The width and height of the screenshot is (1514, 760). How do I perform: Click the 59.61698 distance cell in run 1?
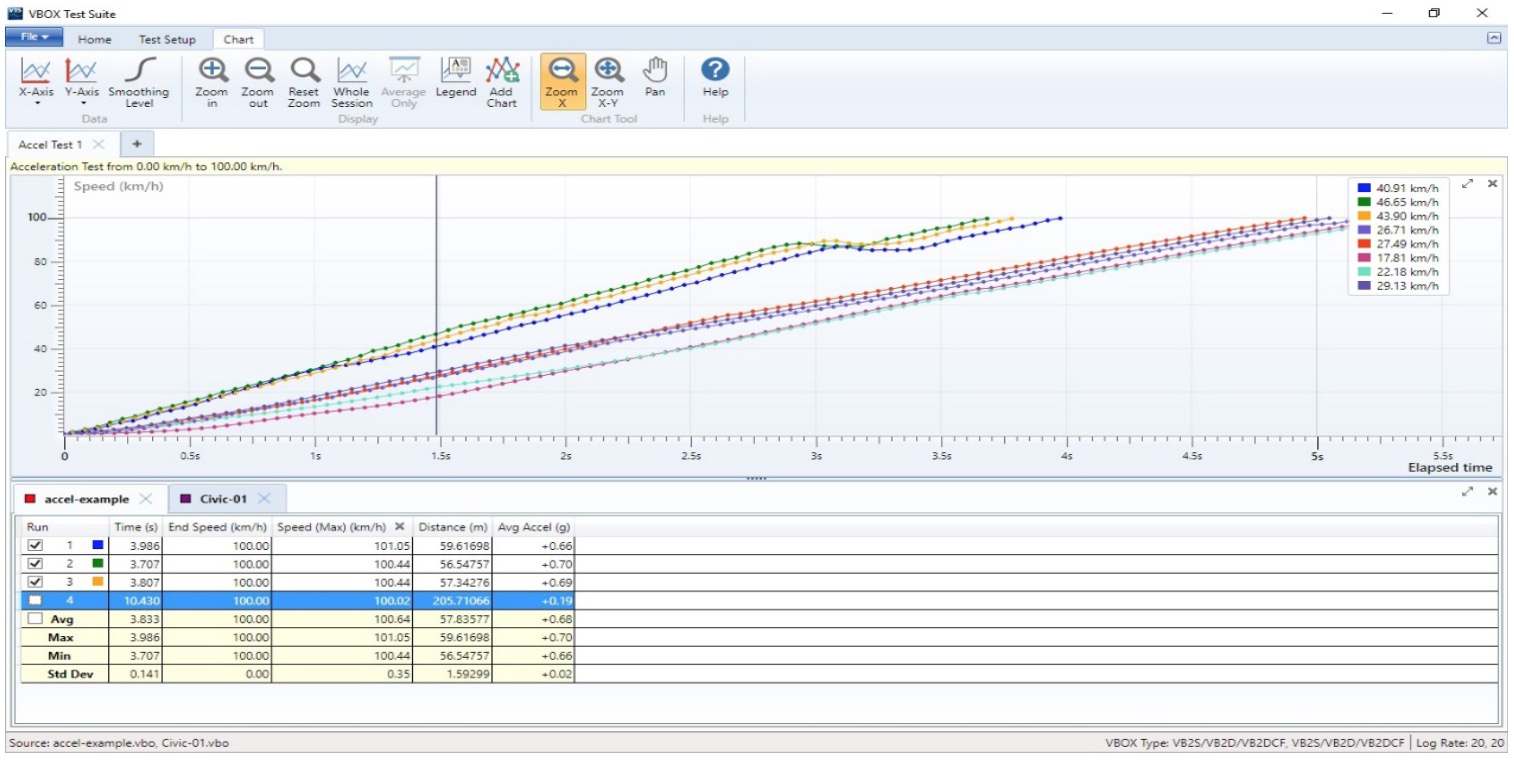click(x=454, y=546)
